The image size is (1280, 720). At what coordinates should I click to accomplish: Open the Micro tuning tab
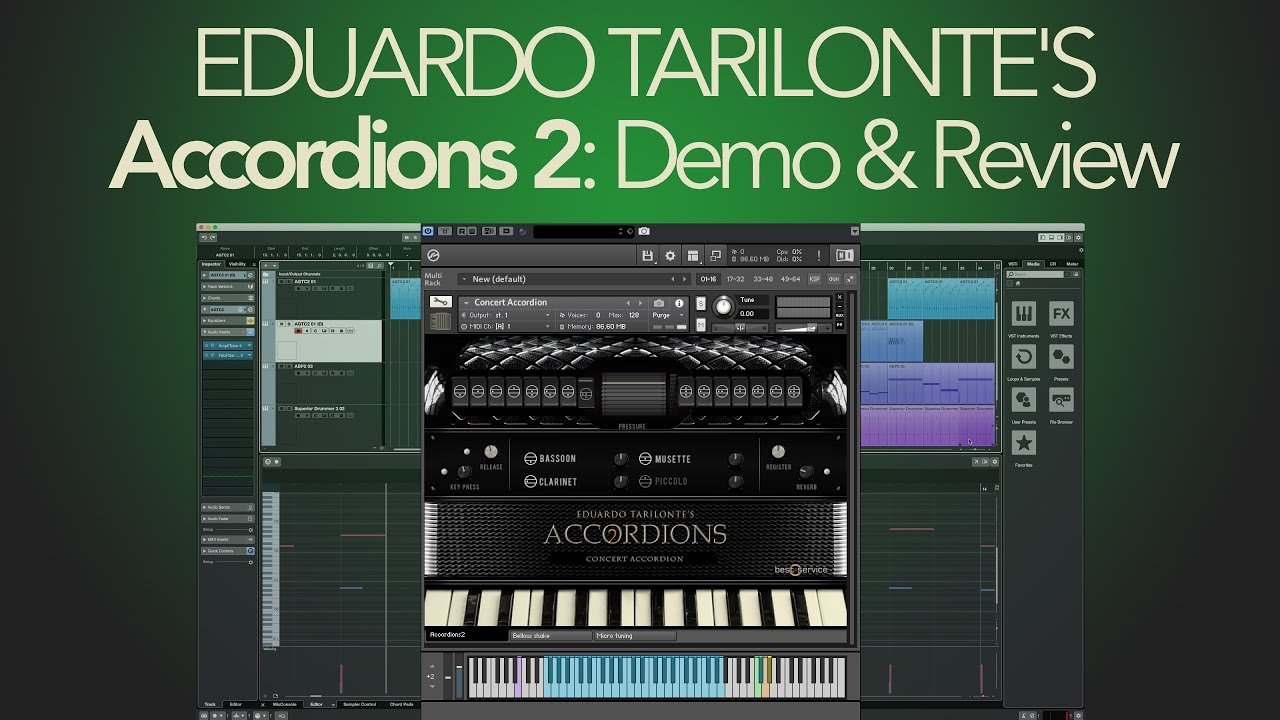pyautogui.click(x=634, y=635)
